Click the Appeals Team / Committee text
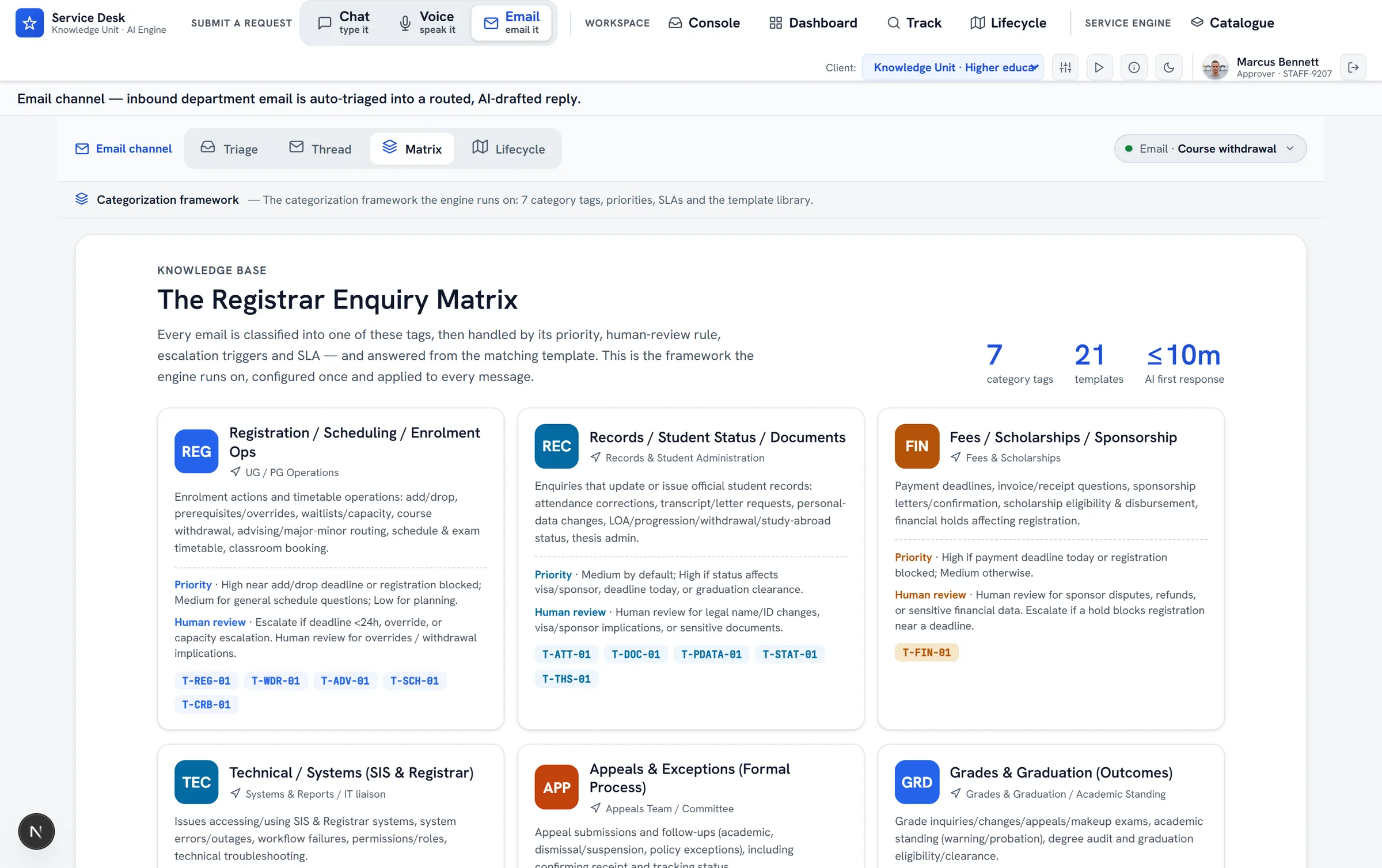The height and width of the screenshot is (868, 1382). click(669, 809)
